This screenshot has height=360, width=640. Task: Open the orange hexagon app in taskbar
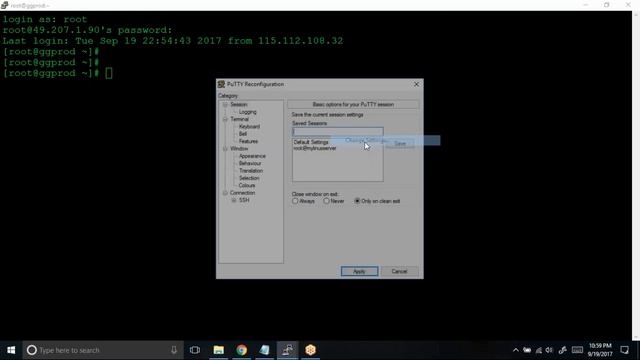click(311, 350)
